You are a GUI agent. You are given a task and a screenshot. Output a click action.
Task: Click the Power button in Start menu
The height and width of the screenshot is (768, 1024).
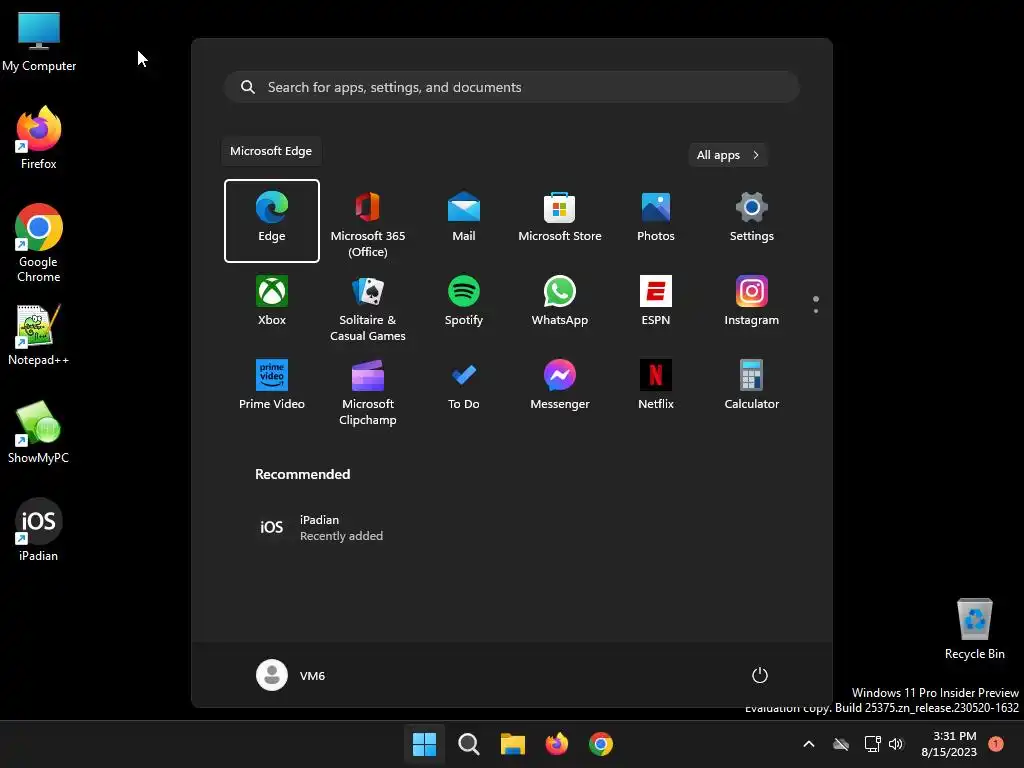(x=760, y=675)
